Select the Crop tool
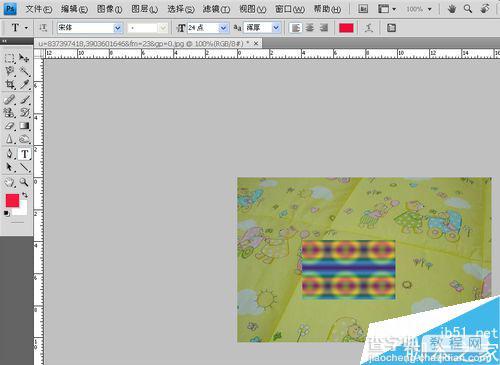This screenshot has height=365, width=500. 10,84
